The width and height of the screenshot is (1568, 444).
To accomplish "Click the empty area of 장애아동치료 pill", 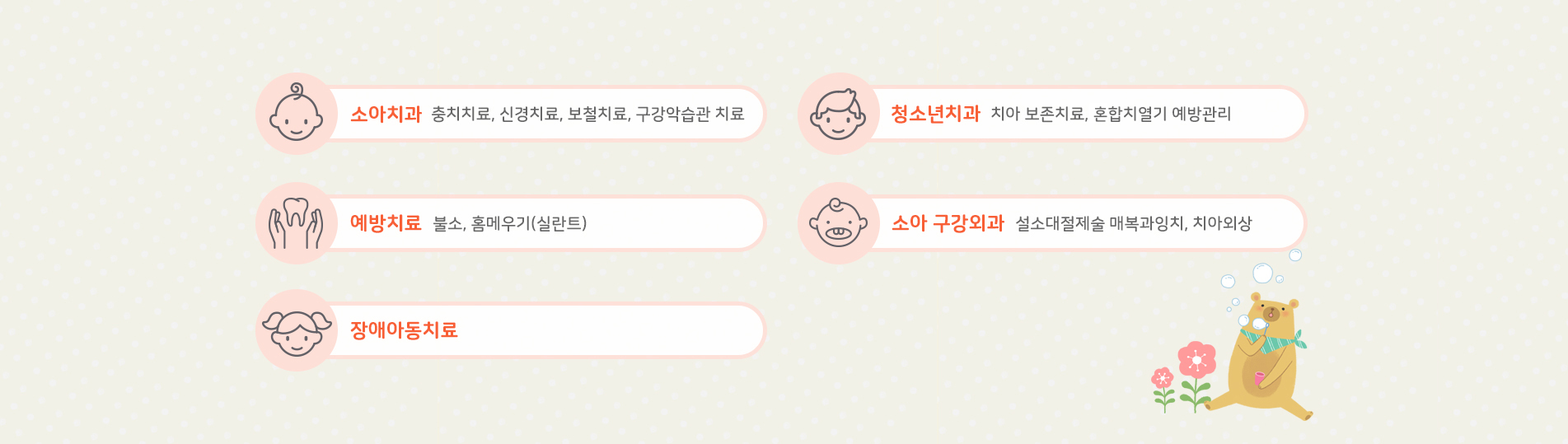I will pos(610,330).
